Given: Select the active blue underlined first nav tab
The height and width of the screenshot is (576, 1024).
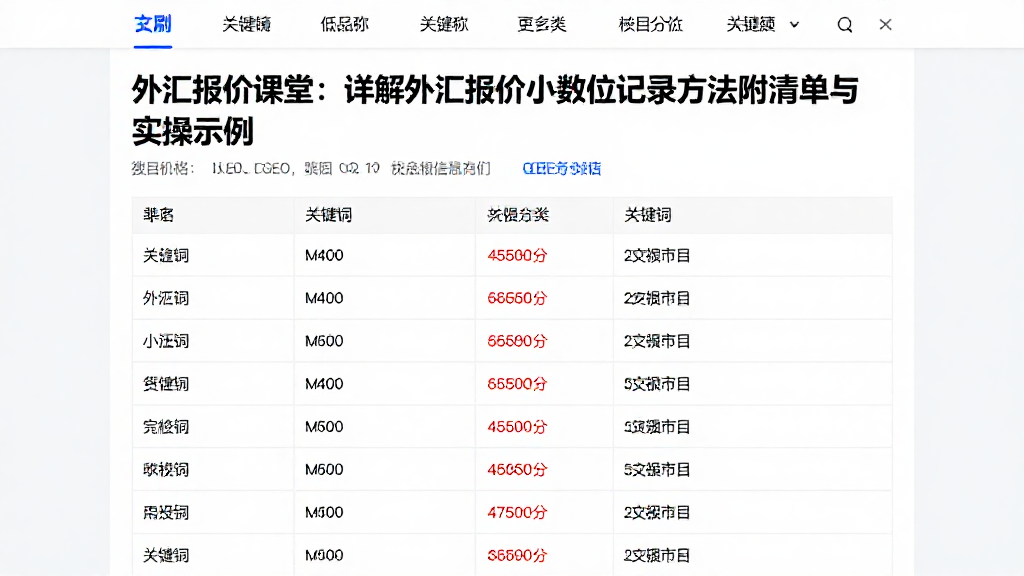Looking at the screenshot, I should pos(153,24).
